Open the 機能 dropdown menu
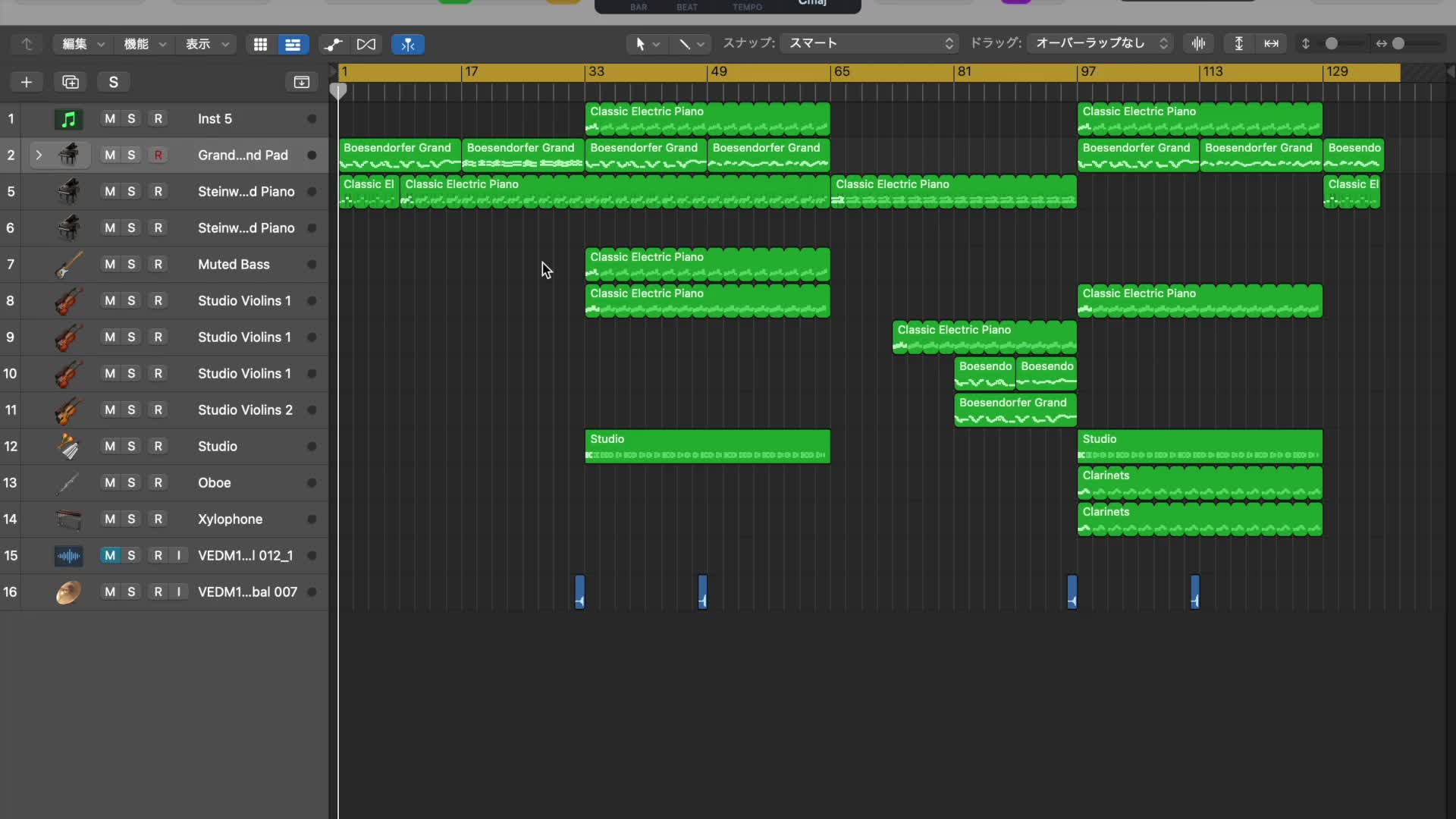The height and width of the screenshot is (819, 1456). coord(144,44)
